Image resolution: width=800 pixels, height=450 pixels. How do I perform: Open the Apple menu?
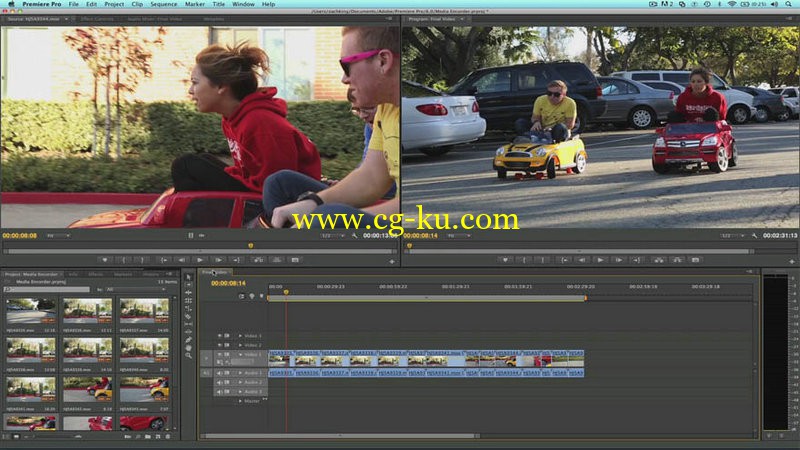point(11,4)
